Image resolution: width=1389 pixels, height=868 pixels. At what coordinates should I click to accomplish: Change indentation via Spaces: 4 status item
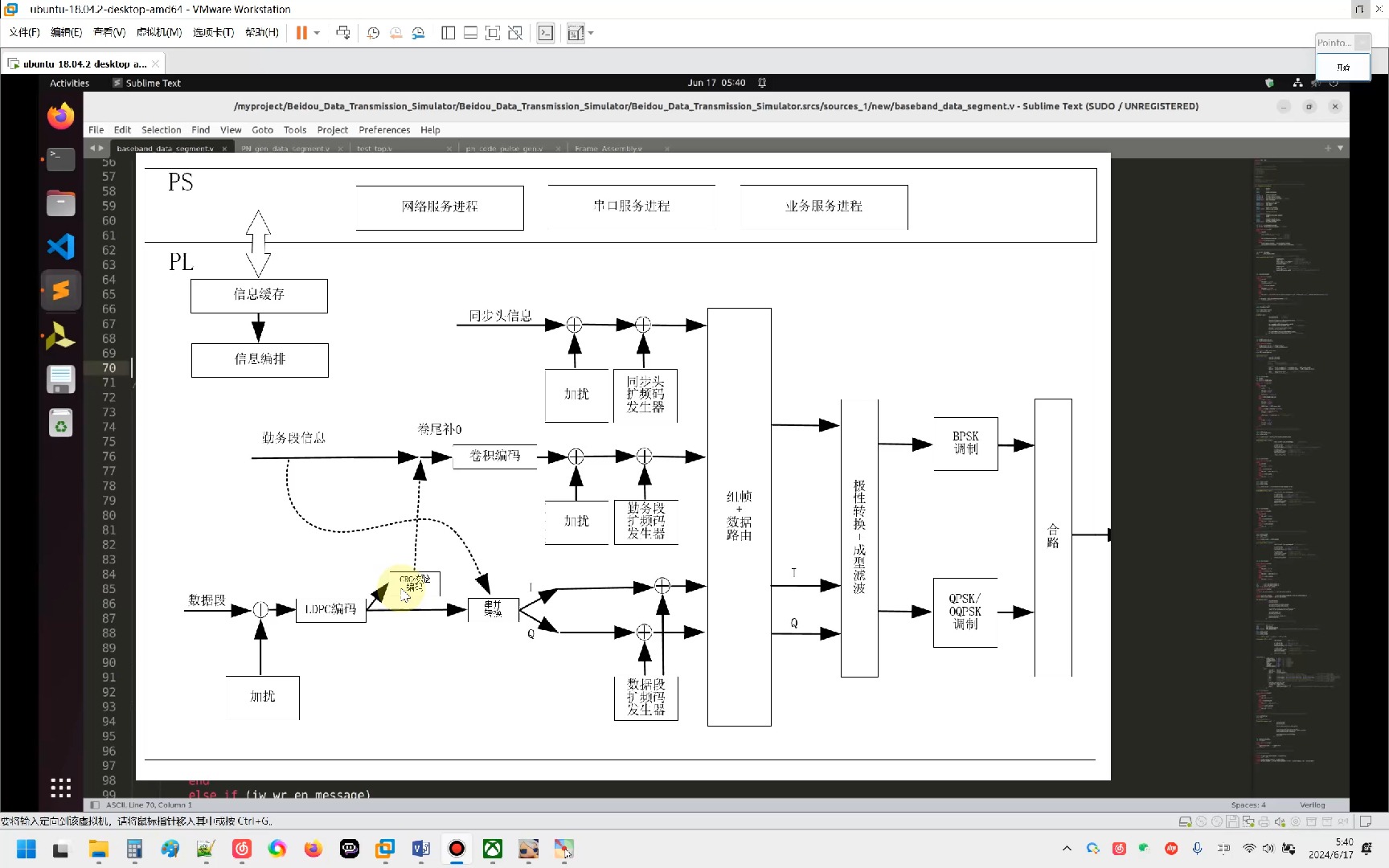coord(1248,805)
